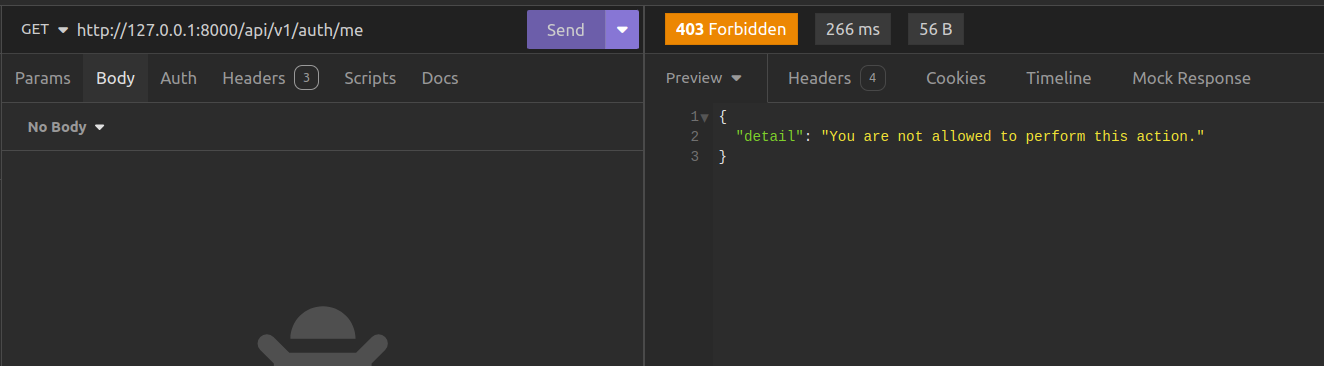Open the Send options arrow
1324x366 pixels.
click(x=622, y=30)
